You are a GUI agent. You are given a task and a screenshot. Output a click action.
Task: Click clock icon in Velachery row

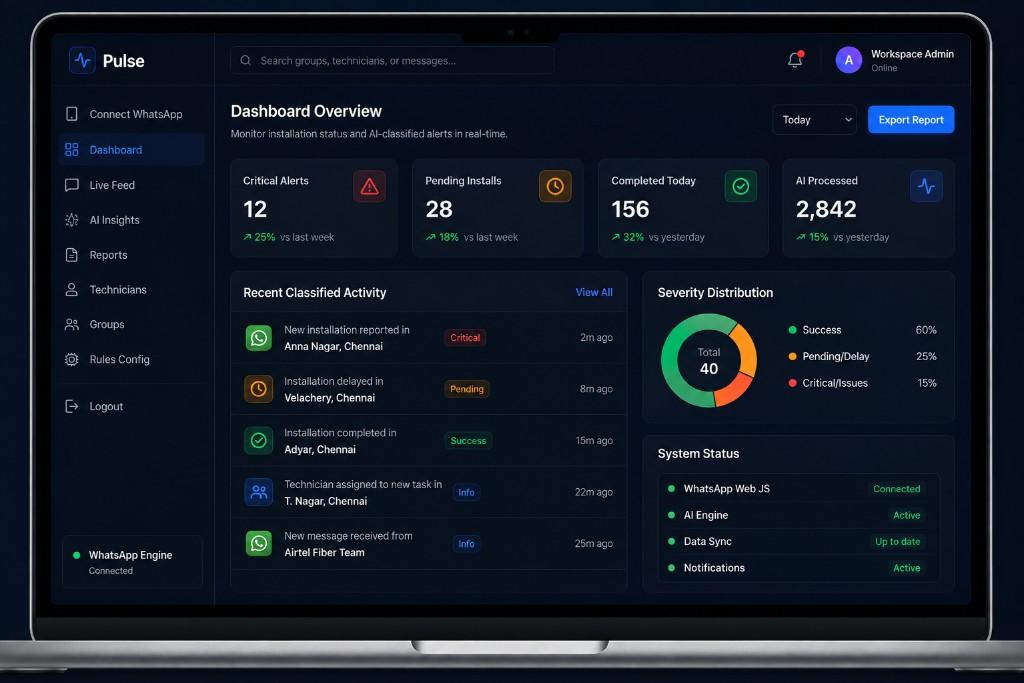tap(259, 389)
